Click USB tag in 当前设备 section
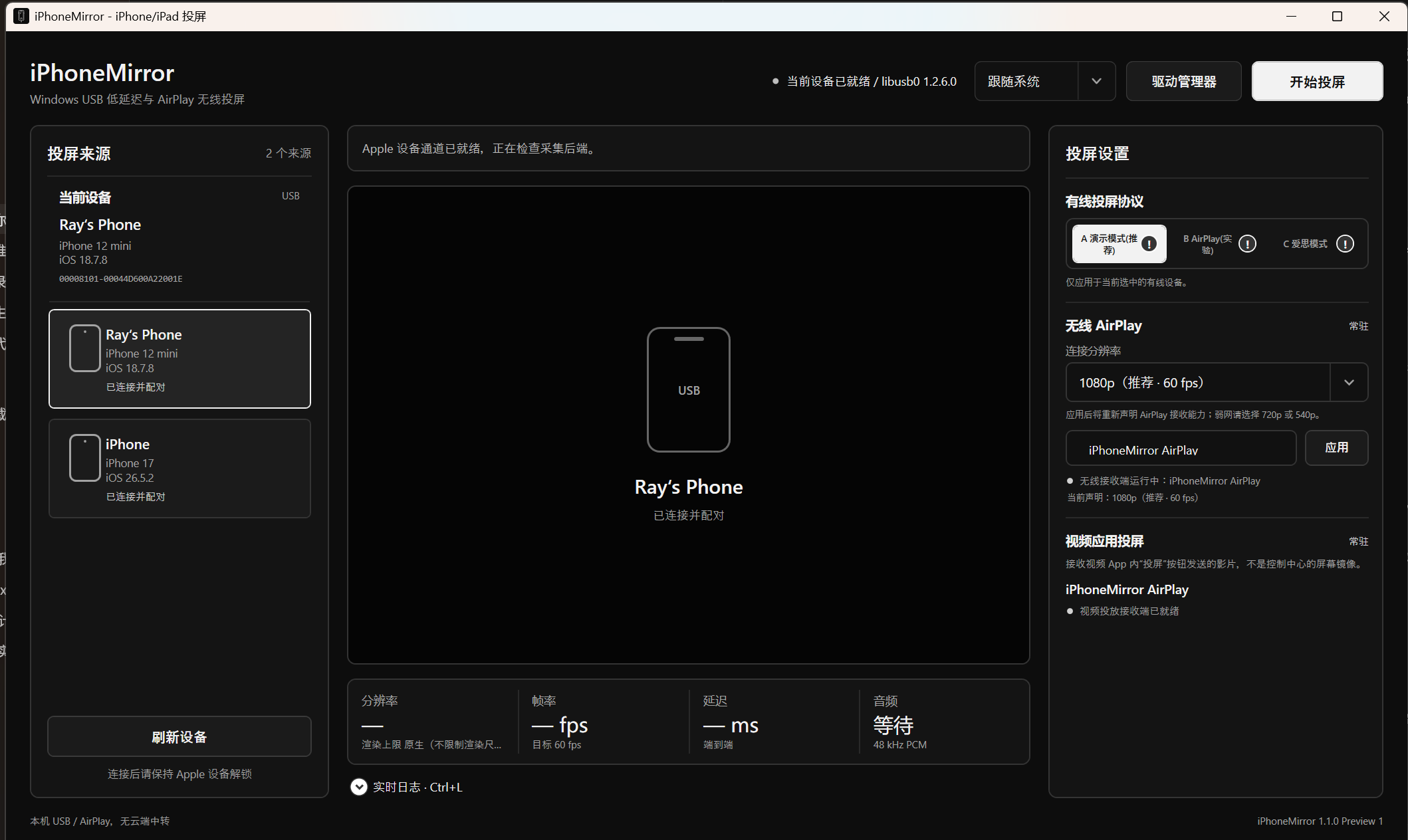This screenshot has width=1408, height=840. click(x=291, y=195)
